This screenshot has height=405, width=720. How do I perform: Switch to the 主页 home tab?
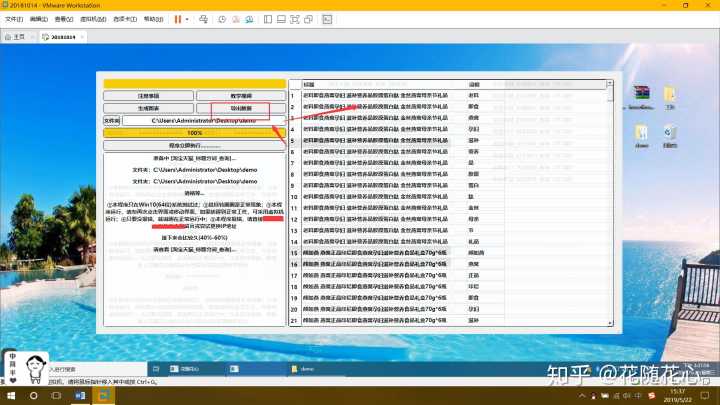(18, 37)
